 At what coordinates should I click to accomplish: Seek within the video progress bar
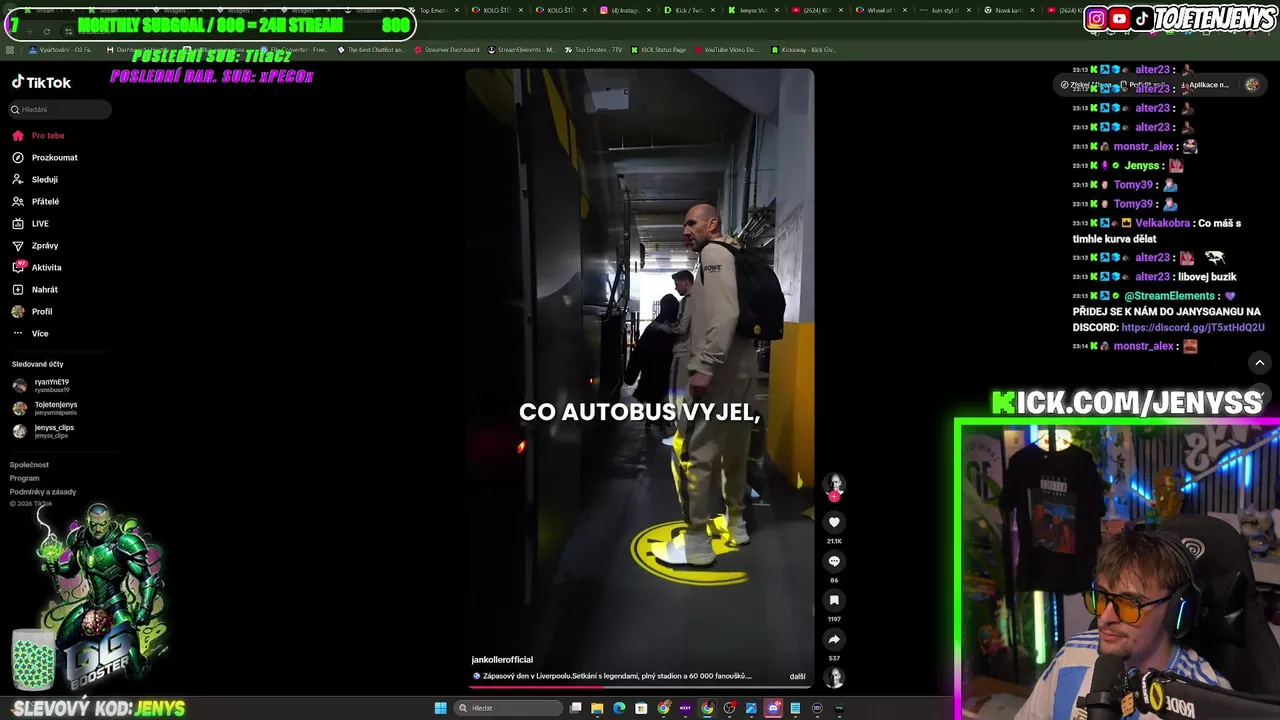[x=640, y=686]
